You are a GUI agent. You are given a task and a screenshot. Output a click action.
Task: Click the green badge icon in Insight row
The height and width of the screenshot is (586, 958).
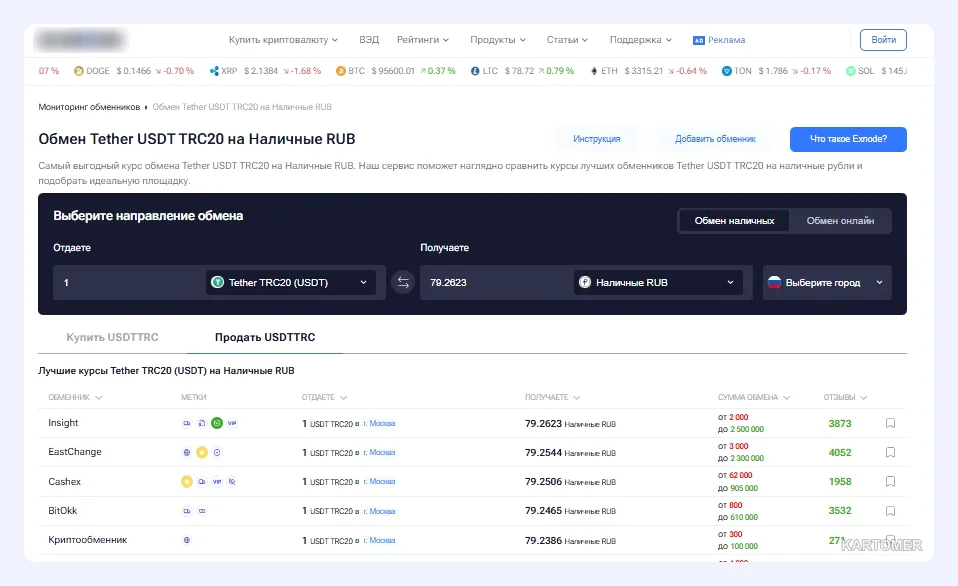point(217,423)
